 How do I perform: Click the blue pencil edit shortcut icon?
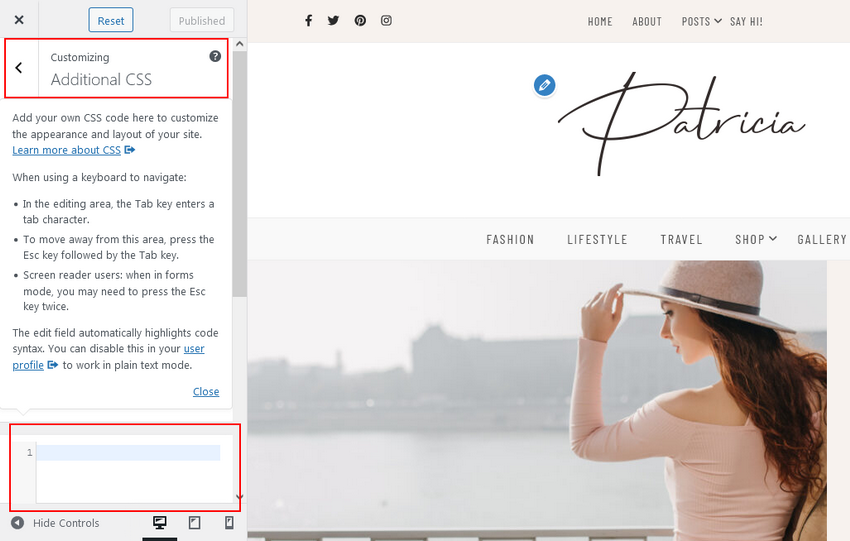click(x=544, y=85)
